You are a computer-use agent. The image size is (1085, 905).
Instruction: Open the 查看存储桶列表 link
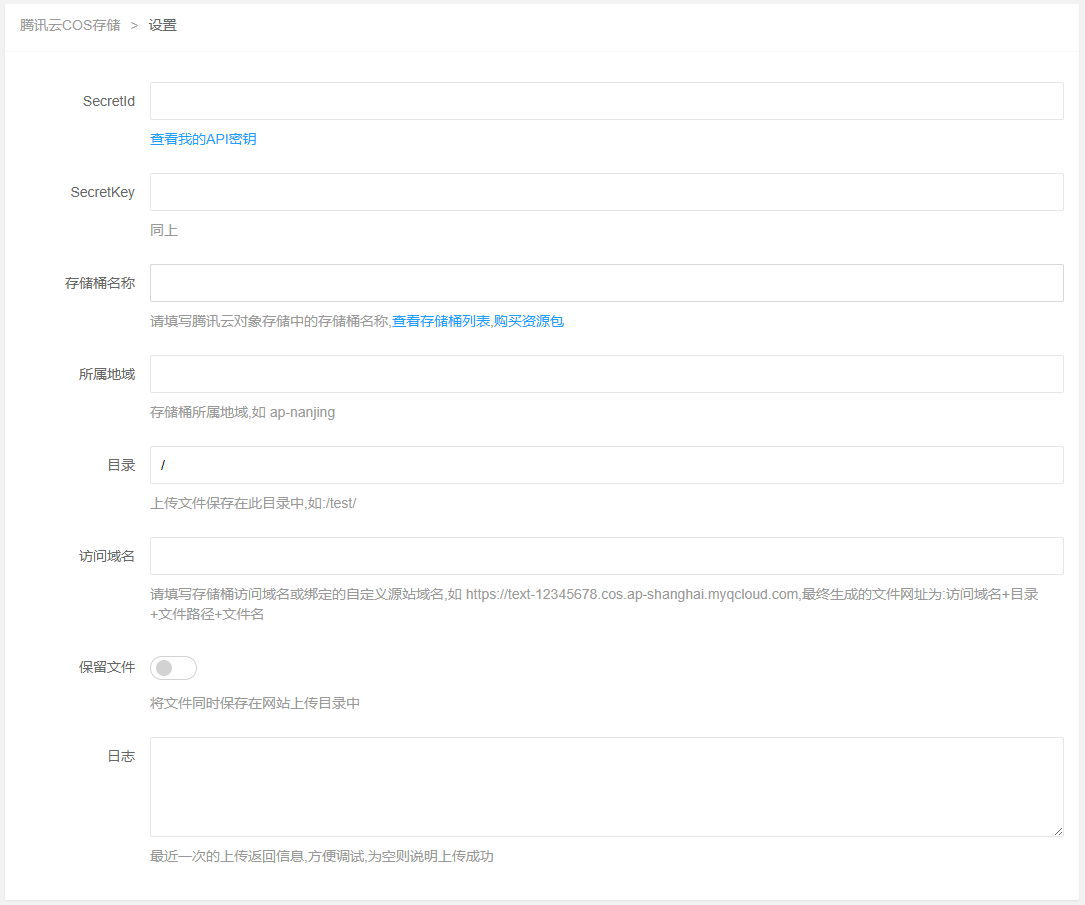click(x=441, y=321)
